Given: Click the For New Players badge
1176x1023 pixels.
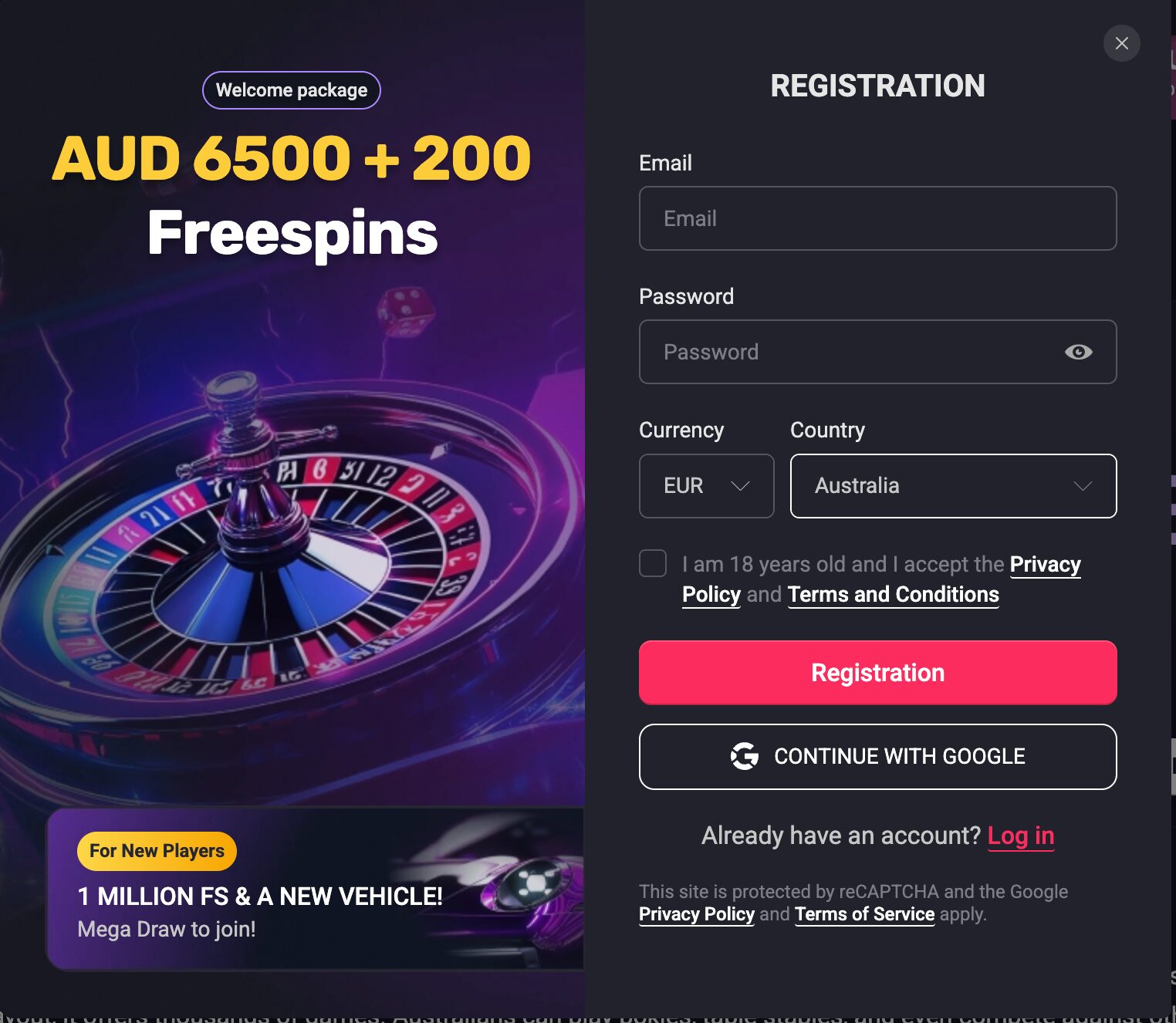Looking at the screenshot, I should [x=156, y=851].
